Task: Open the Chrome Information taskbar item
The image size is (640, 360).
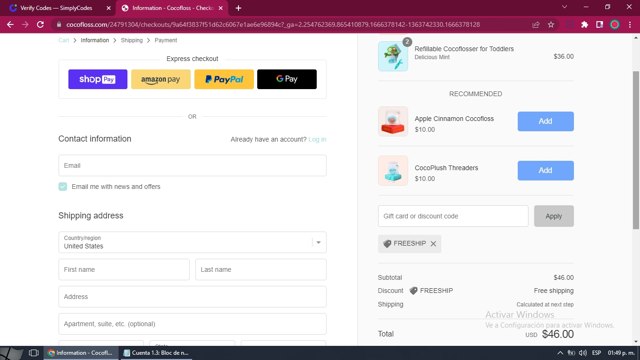Action: pos(81,353)
